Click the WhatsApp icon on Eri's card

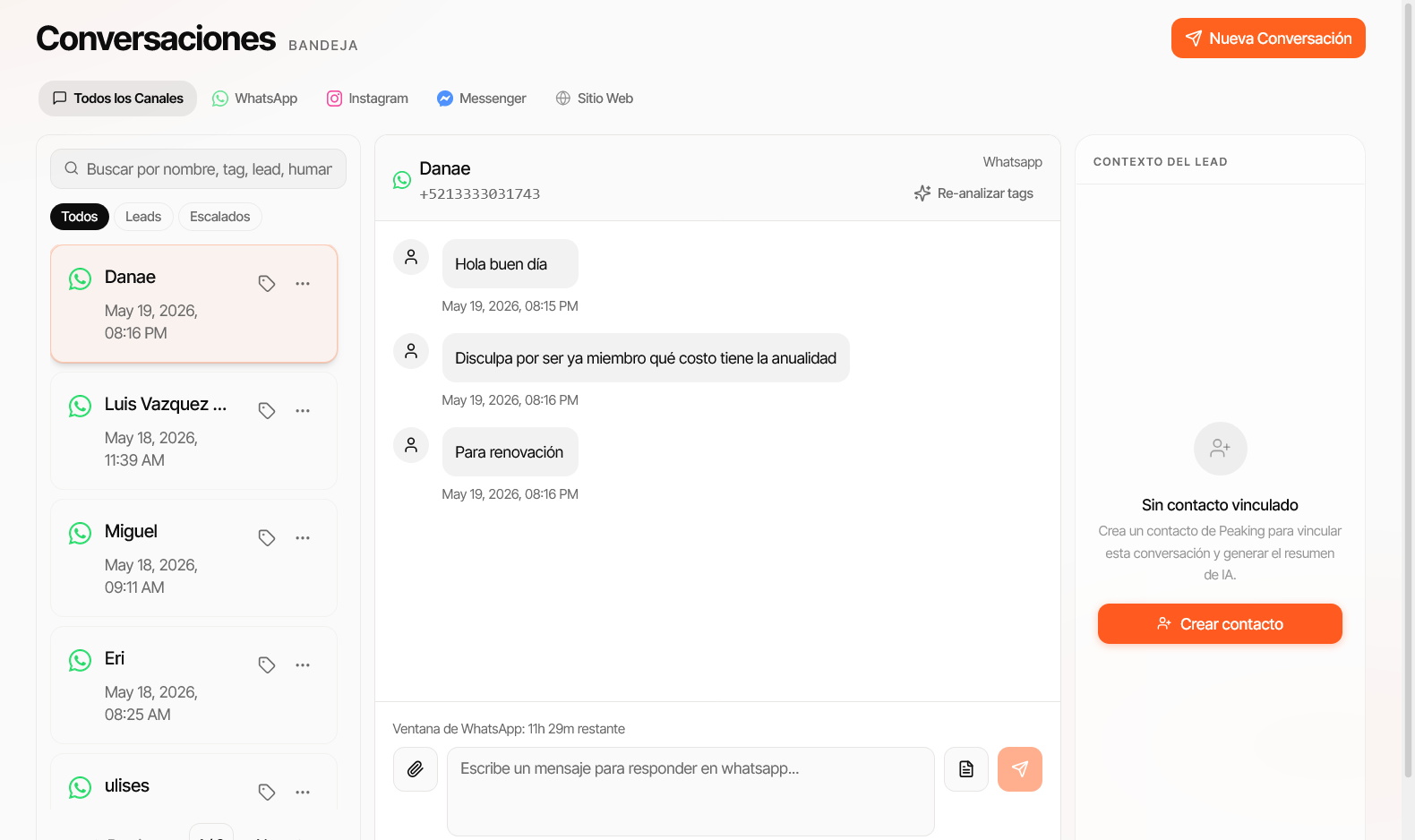80,660
